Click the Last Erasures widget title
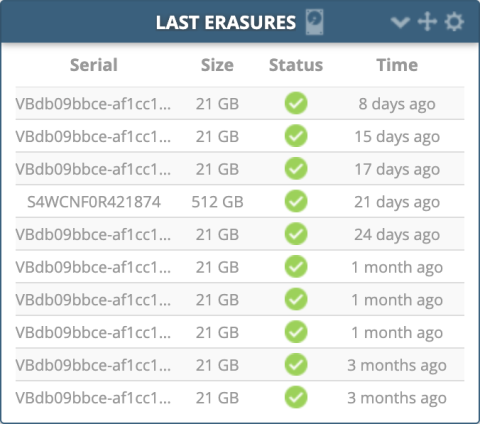The height and width of the screenshot is (424, 480). tap(226, 23)
